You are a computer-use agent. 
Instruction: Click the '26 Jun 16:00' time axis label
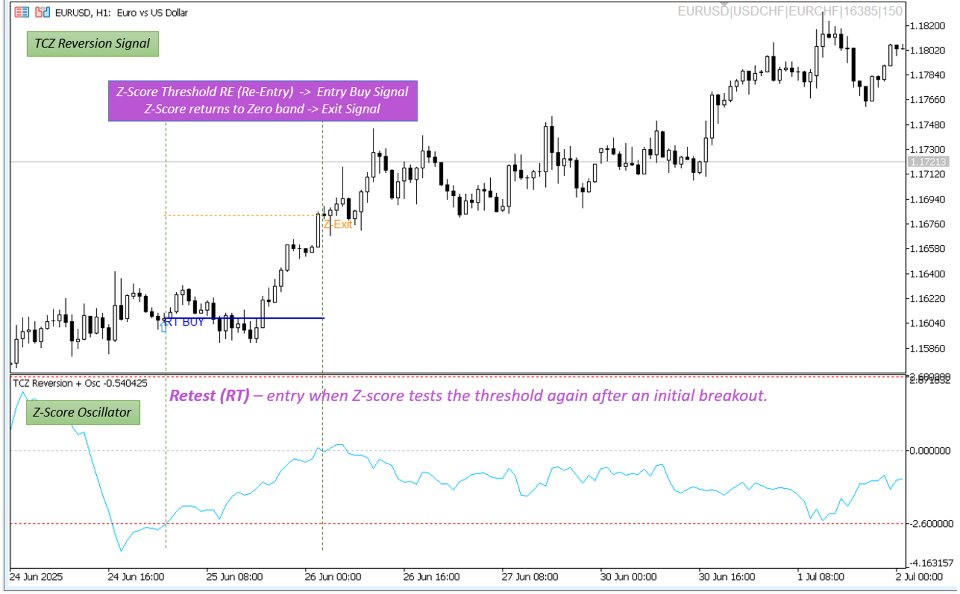click(x=432, y=577)
